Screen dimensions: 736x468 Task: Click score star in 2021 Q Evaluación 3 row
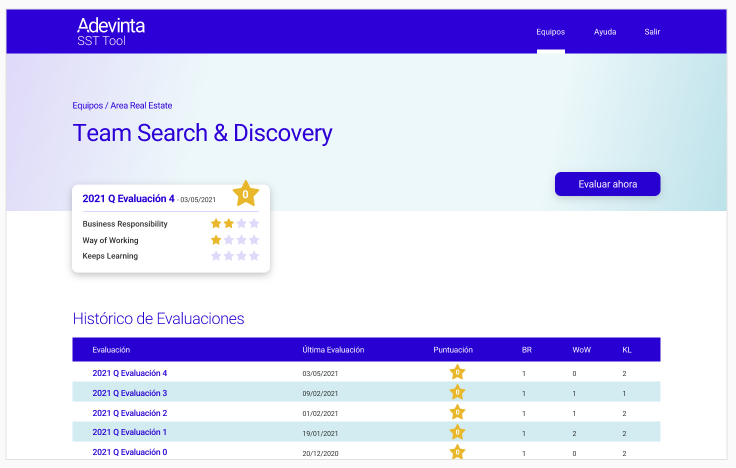click(x=457, y=393)
